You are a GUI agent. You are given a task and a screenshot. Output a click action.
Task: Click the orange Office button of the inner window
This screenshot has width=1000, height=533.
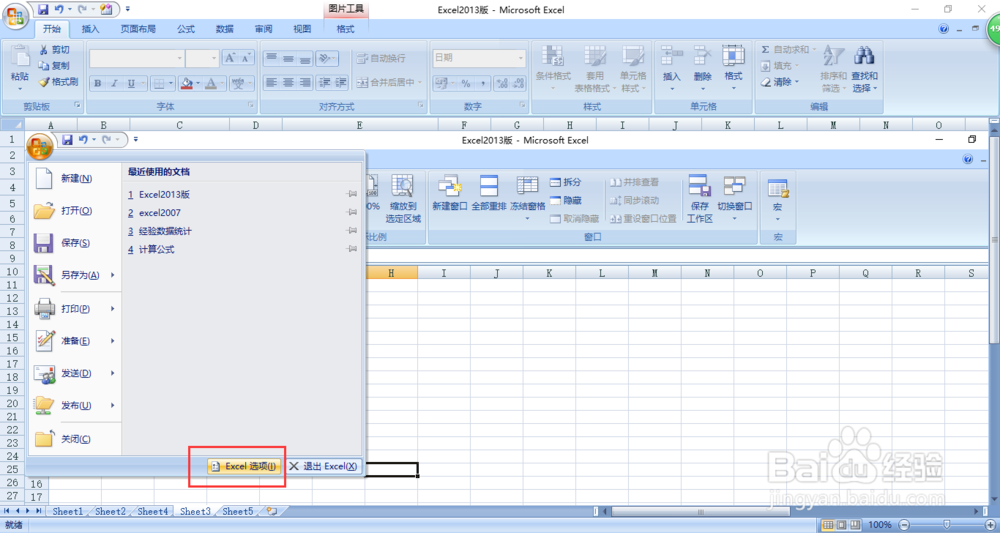pos(40,147)
